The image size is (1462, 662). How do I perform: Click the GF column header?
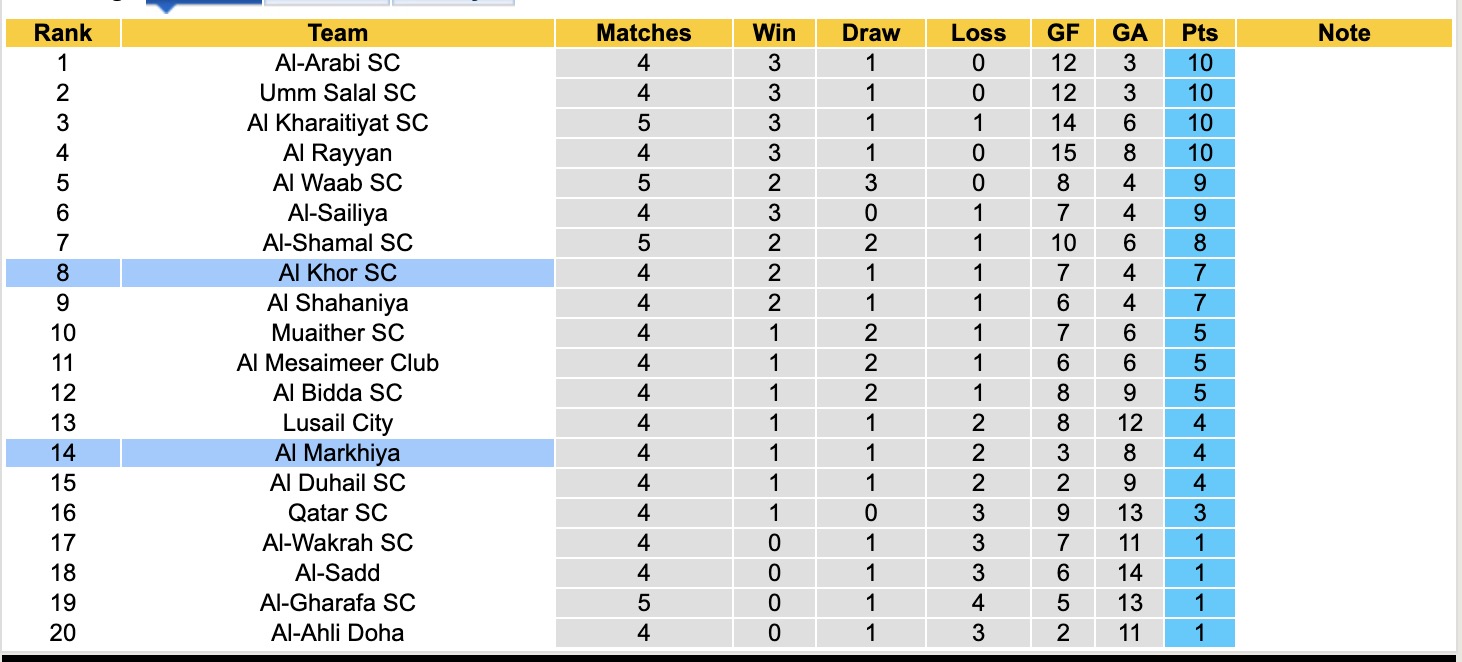tap(1063, 33)
